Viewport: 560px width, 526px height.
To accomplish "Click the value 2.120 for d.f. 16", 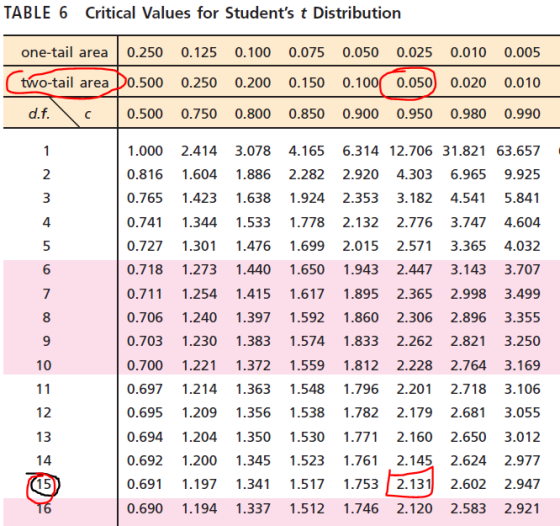I will pyautogui.click(x=414, y=508).
